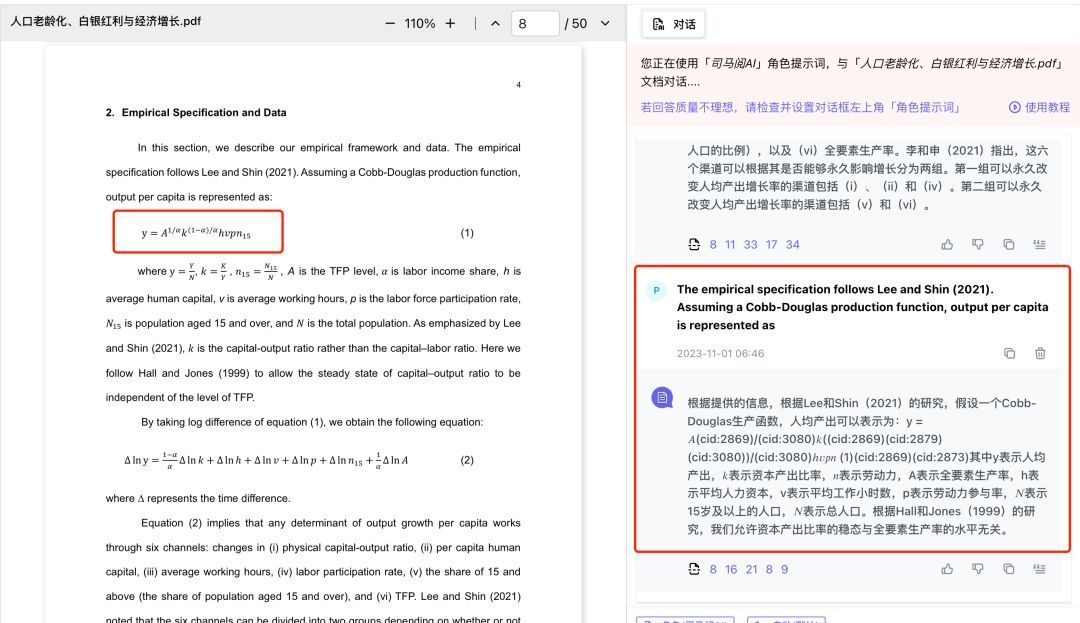The width and height of the screenshot is (1080, 623).
Task: Click the timestamp 2023-11-01 06:46
Action: [720, 353]
